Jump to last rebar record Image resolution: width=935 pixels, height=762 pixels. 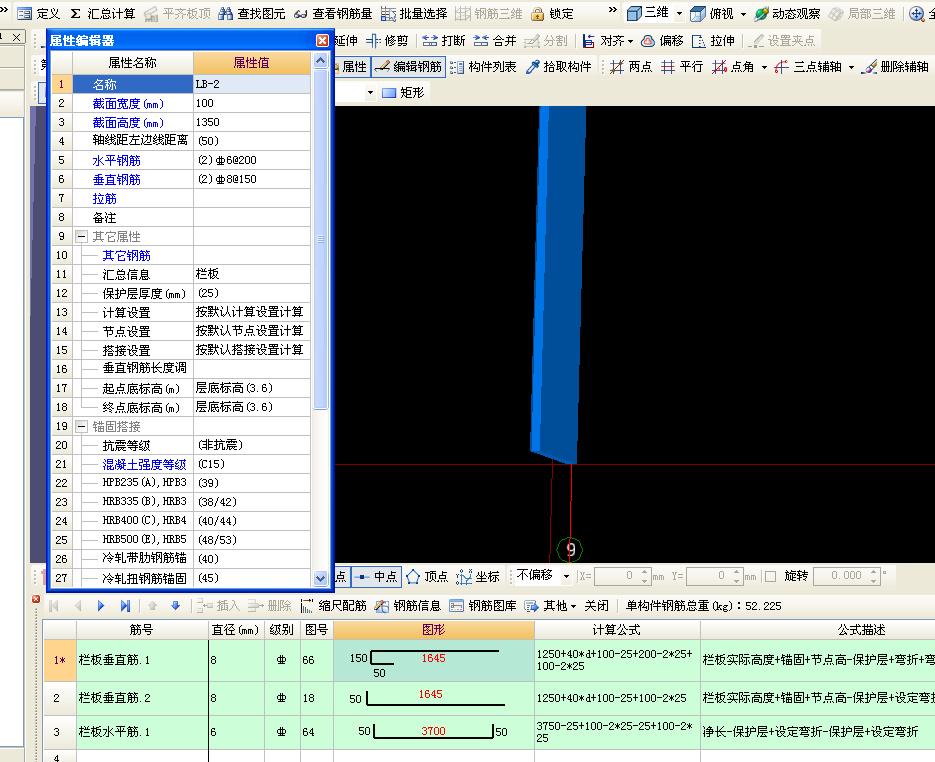(125, 606)
